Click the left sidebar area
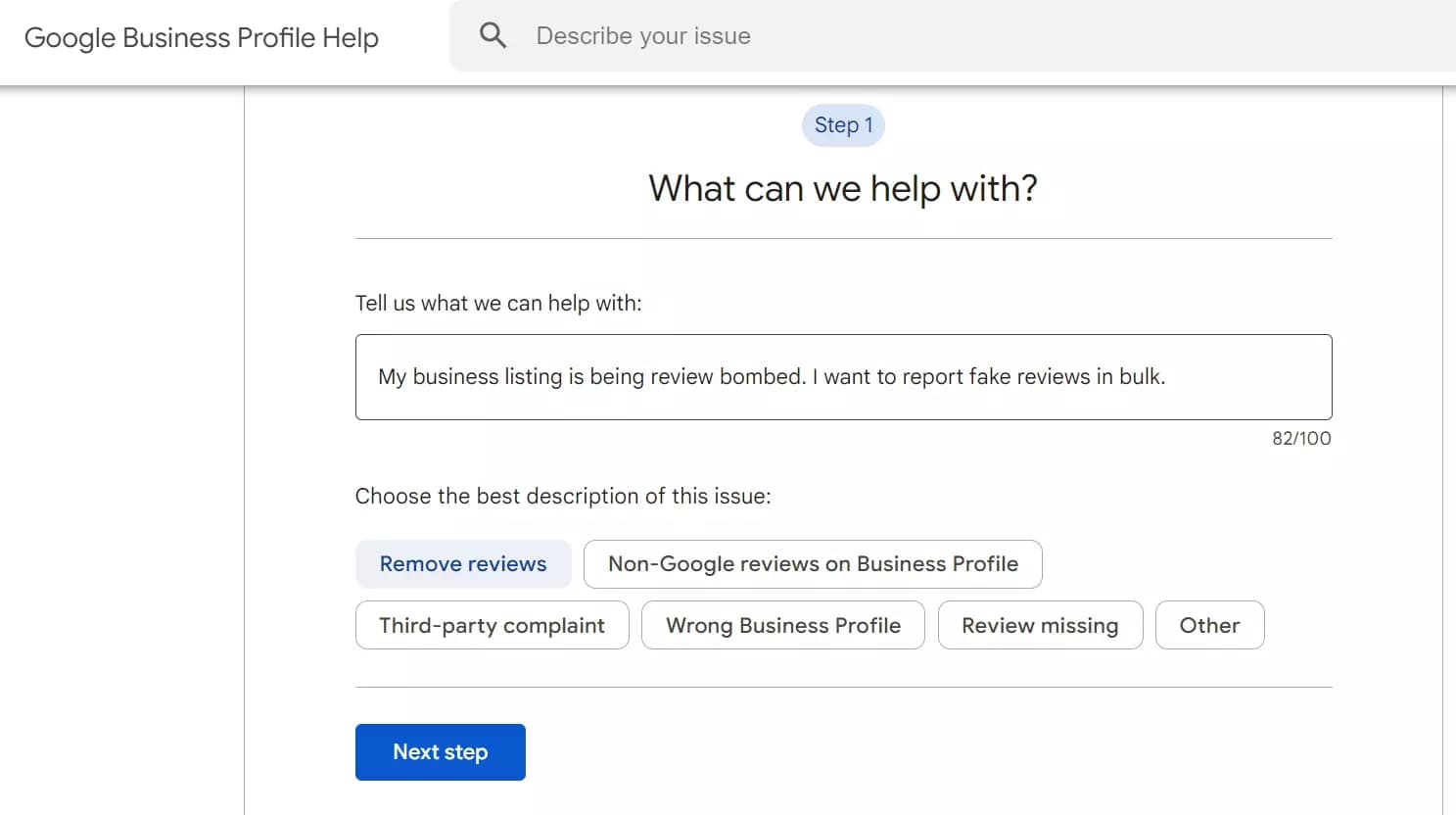Image resolution: width=1456 pixels, height=815 pixels. click(x=117, y=441)
